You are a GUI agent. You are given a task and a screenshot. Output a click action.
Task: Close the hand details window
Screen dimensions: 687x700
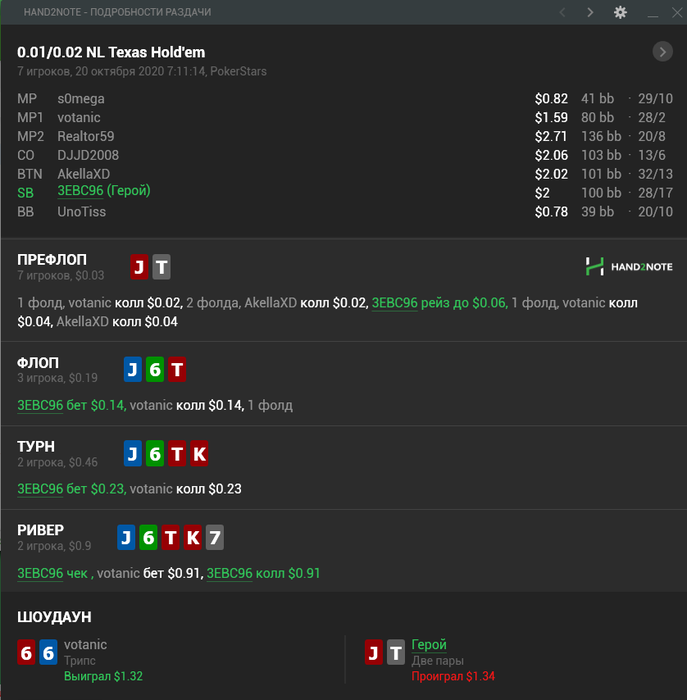(677, 12)
